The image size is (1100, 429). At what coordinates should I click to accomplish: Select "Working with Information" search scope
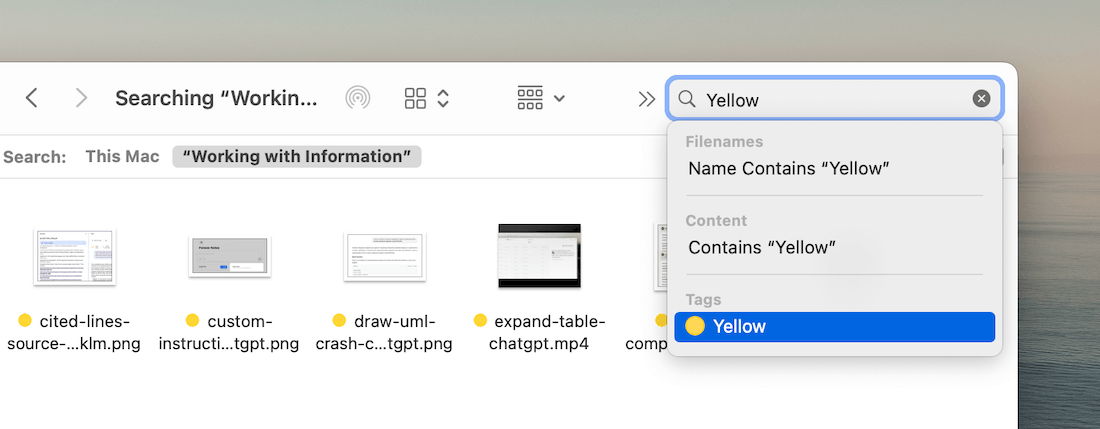coord(297,157)
